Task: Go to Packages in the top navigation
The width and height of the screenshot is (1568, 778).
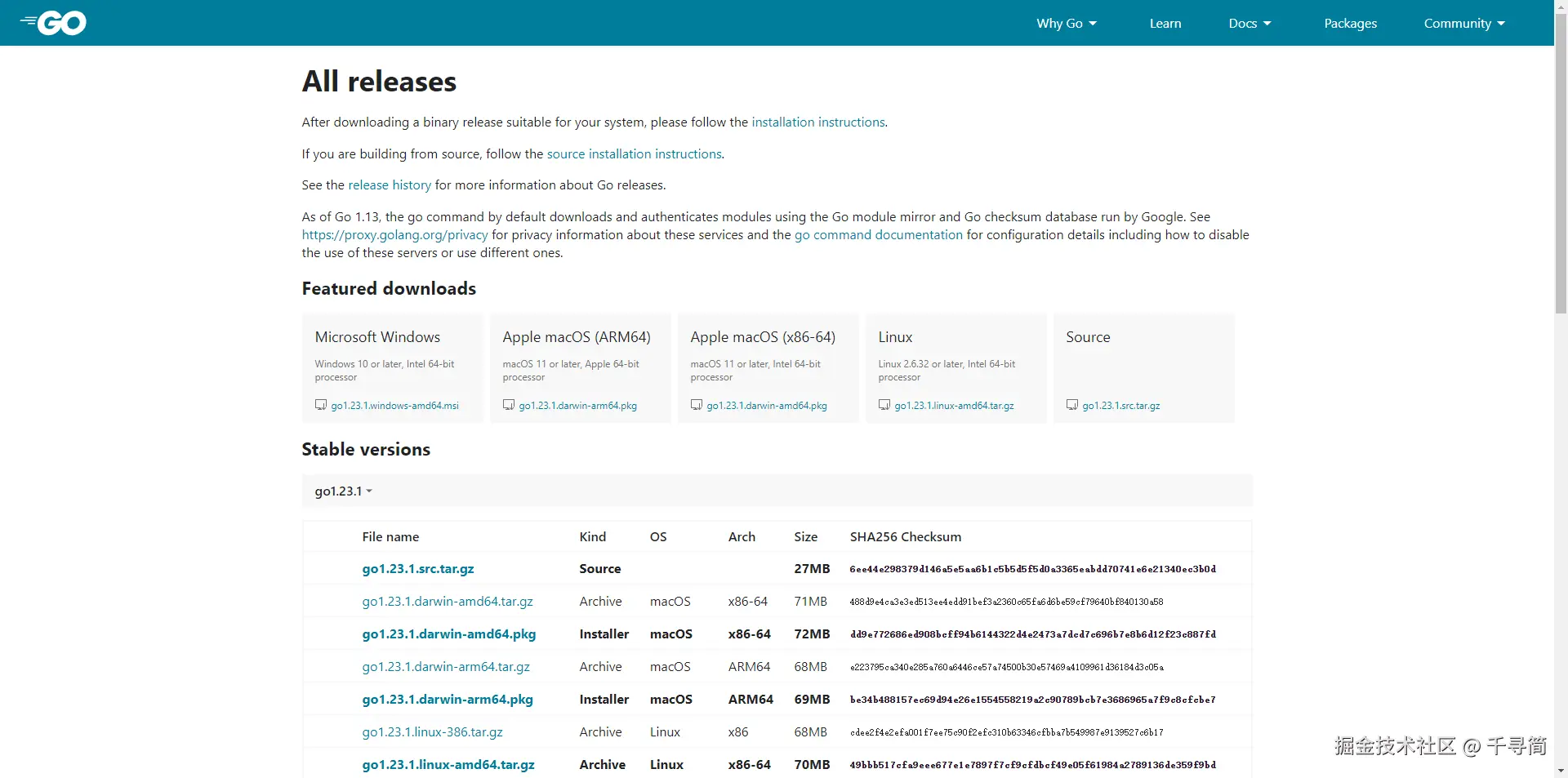Action: click(1351, 23)
